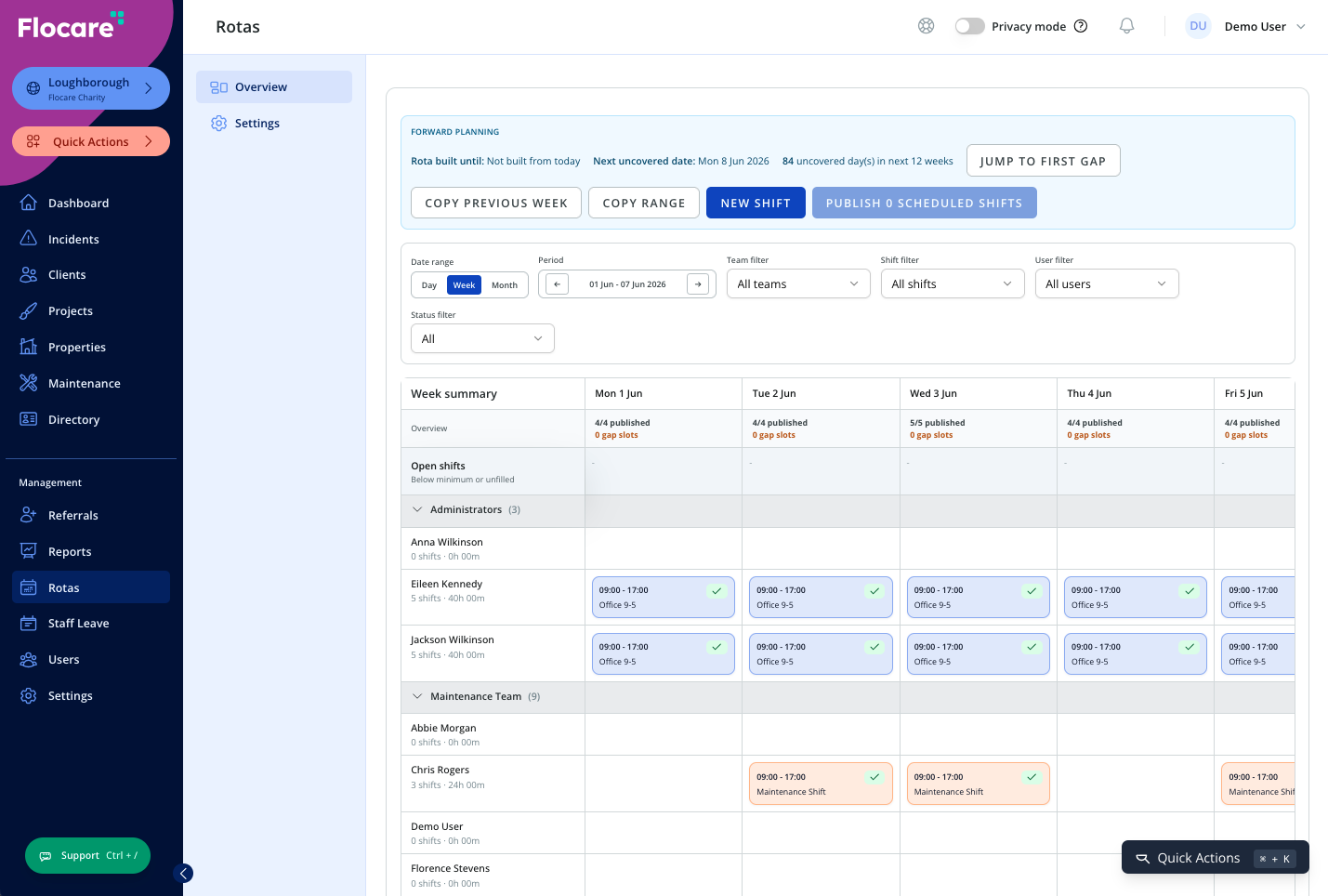Image resolution: width=1328 pixels, height=896 pixels.
Task: Select the Month date range option
Action: point(505,285)
